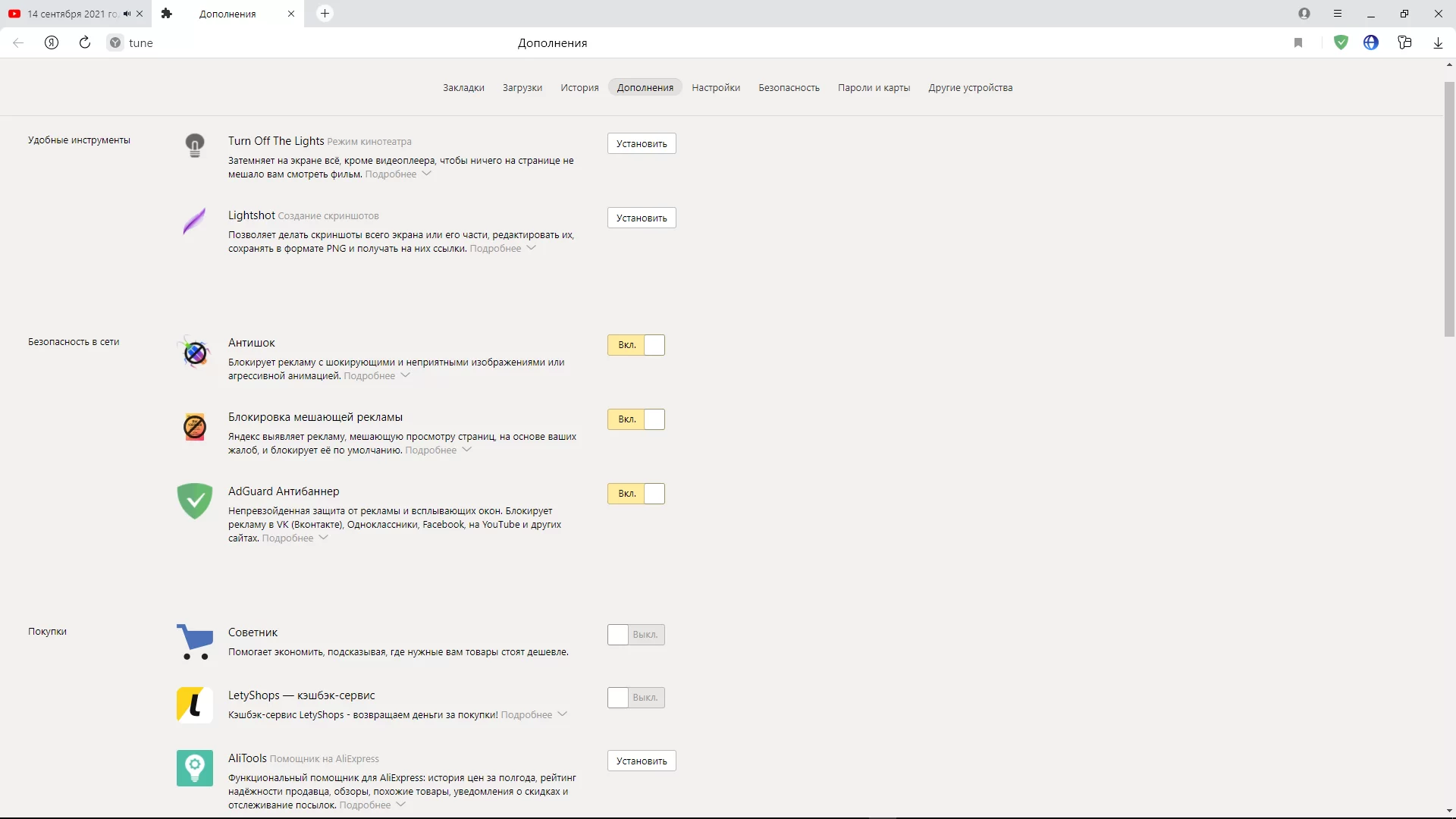
Task: Click the Покупки section label
Action: (47, 632)
